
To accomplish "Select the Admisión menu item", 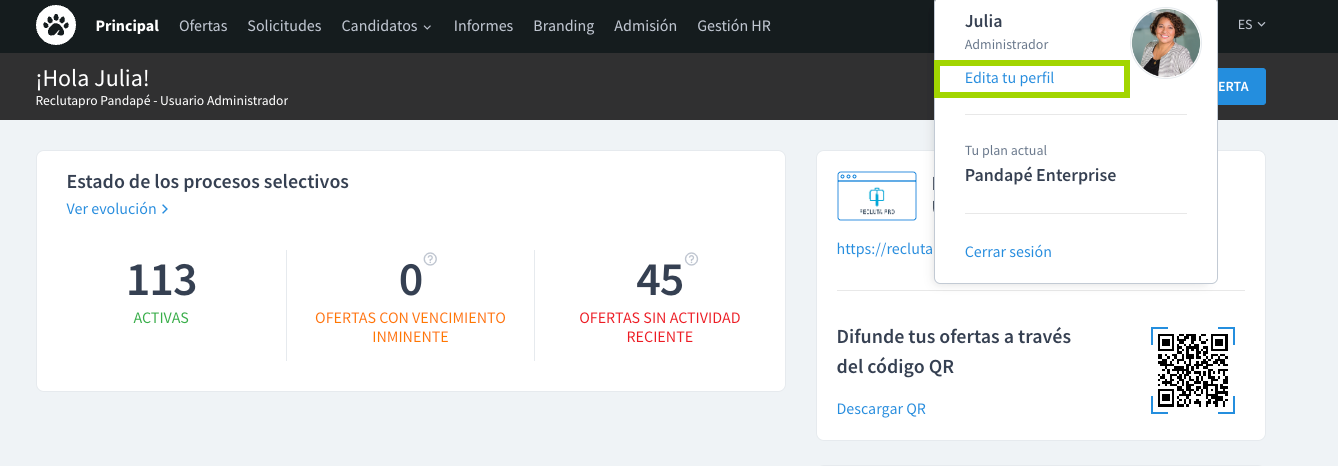I will [645, 26].
